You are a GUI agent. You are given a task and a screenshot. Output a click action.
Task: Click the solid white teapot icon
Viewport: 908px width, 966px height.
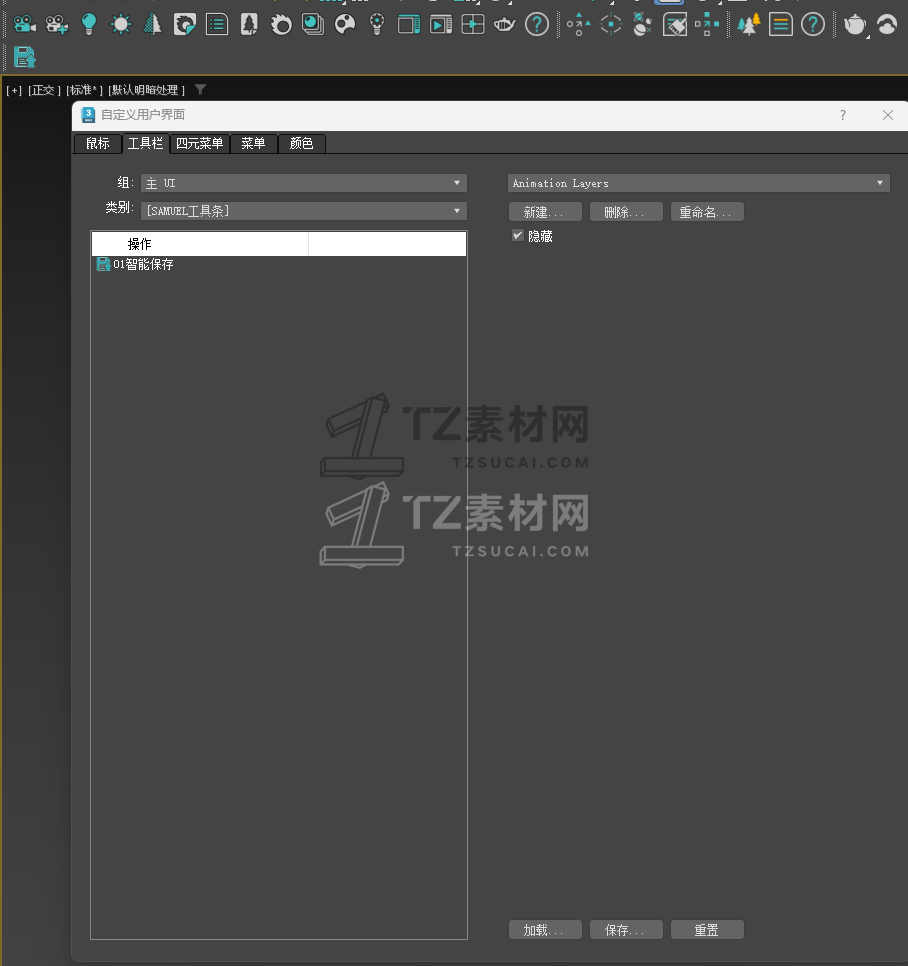click(x=854, y=24)
